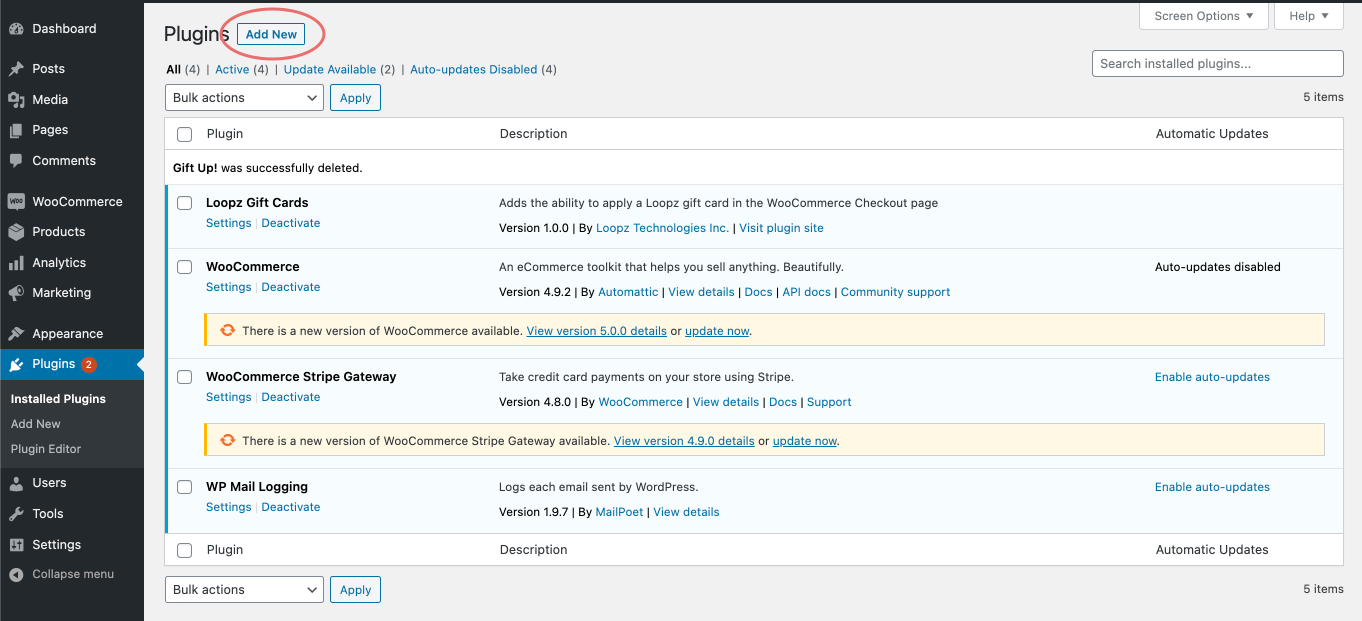Click the Appearance paintbrush icon
This screenshot has width=1362, height=621.
(x=16, y=334)
